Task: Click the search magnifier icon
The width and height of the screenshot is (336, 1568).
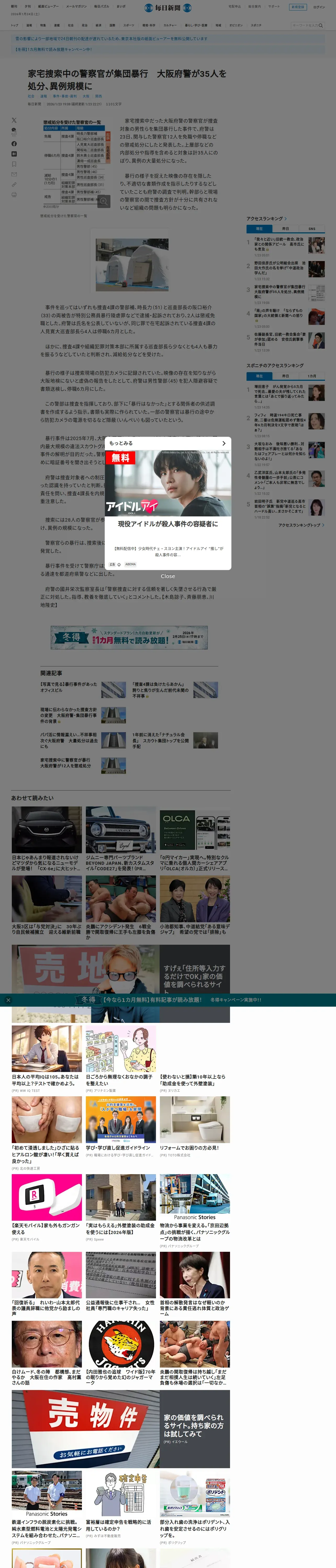Action: (x=321, y=26)
